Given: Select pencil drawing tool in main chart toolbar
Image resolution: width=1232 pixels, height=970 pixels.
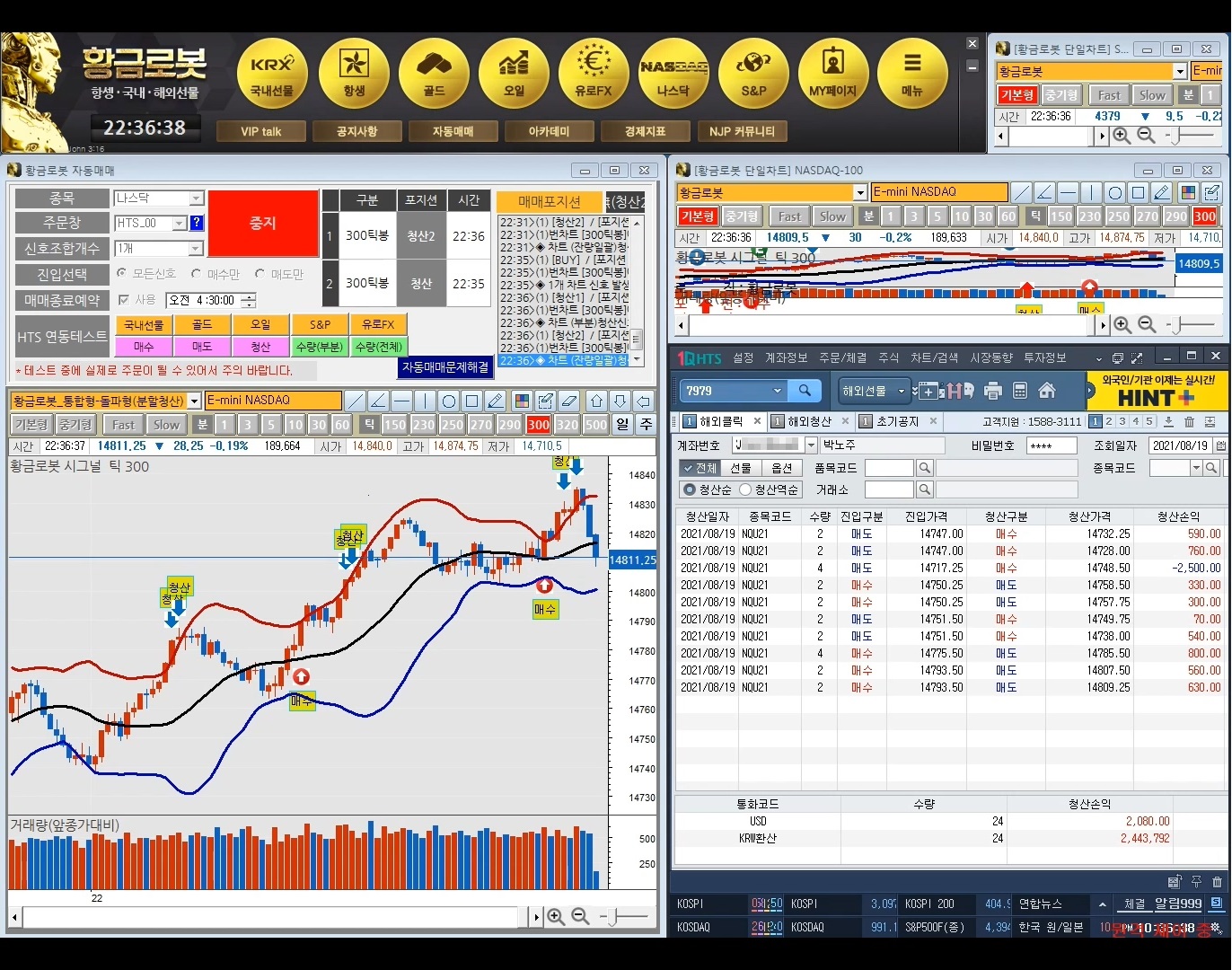Looking at the screenshot, I should tap(496, 401).
